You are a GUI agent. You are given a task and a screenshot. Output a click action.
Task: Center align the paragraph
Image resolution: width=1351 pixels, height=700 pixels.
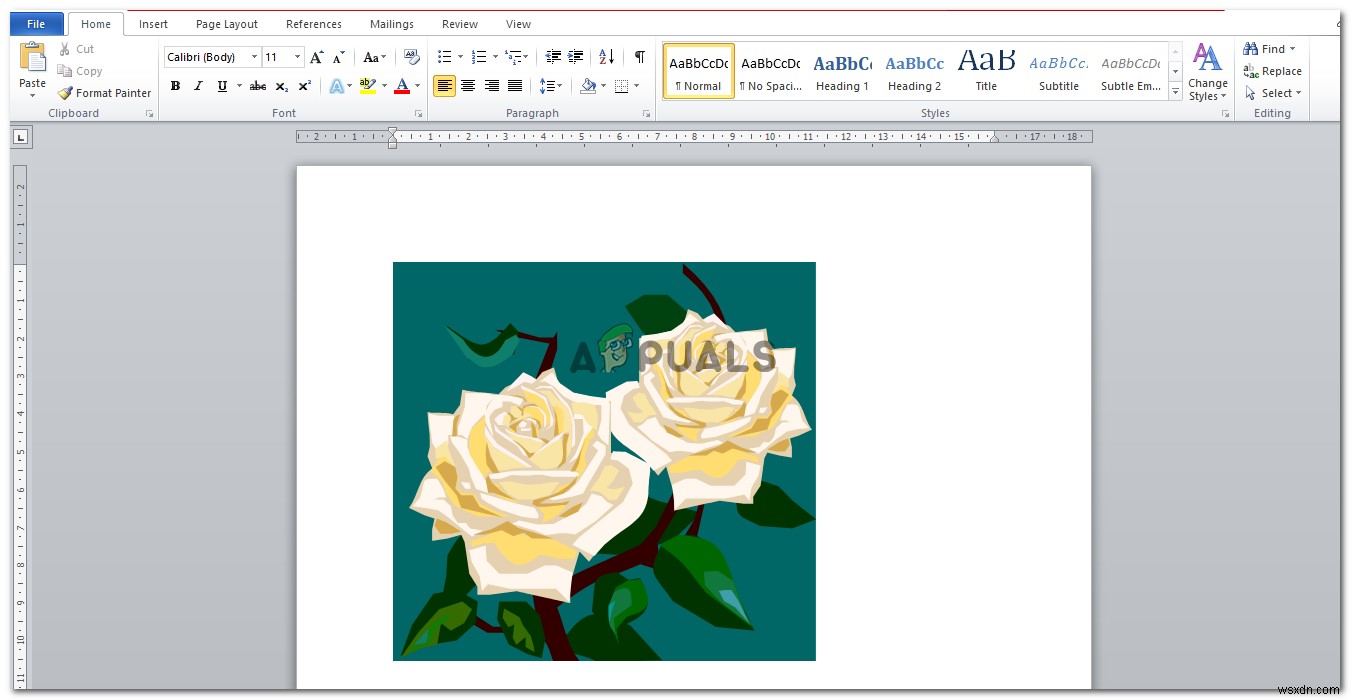pos(468,86)
